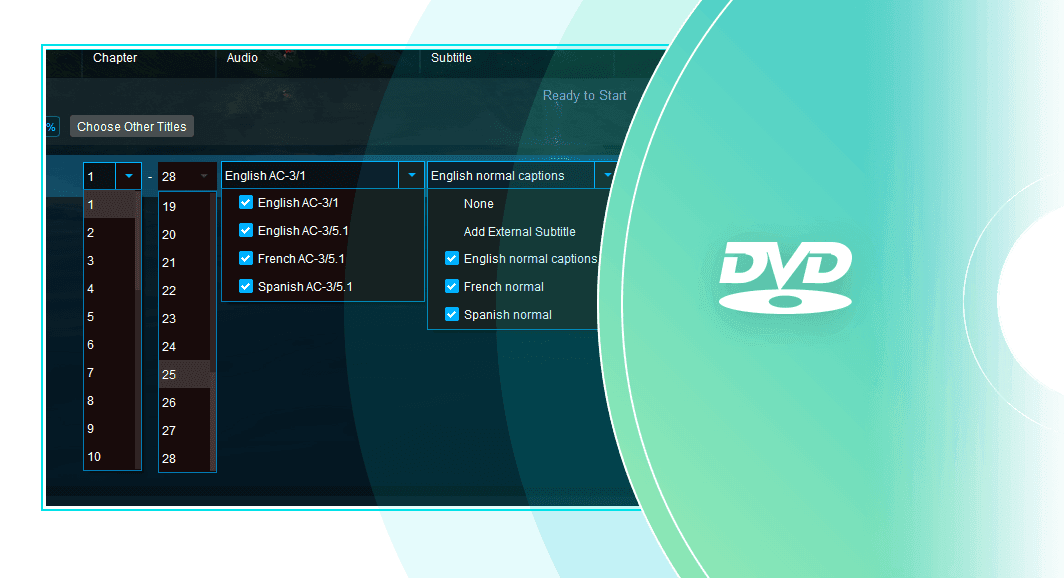Image resolution: width=1064 pixels, height=579 pixels.
Task: Uncheck the English AC-3/1 audio track
Action: (246, 203)
